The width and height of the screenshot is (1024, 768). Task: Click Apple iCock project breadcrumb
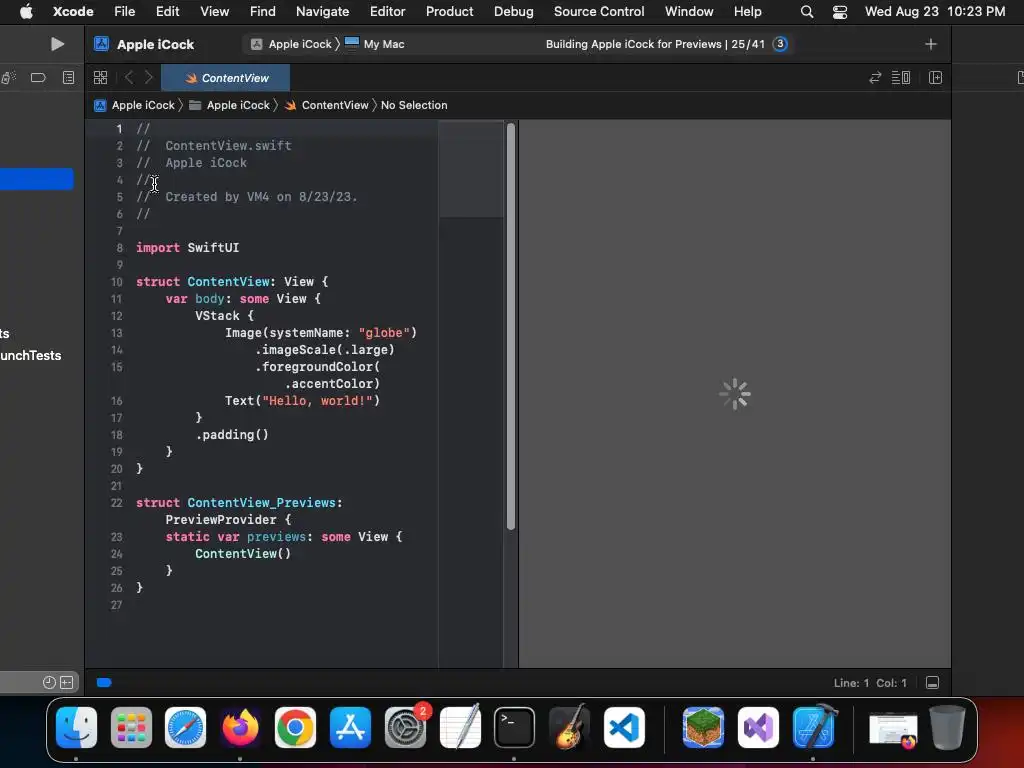135,105
